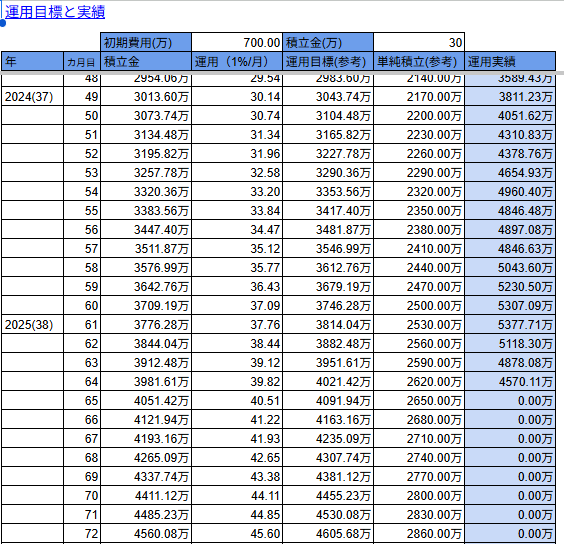Image resolution: width=564 pixels, height=544 pixels.
Task: Click the 初期費用(万) label cell
Action: coord(146,43)
